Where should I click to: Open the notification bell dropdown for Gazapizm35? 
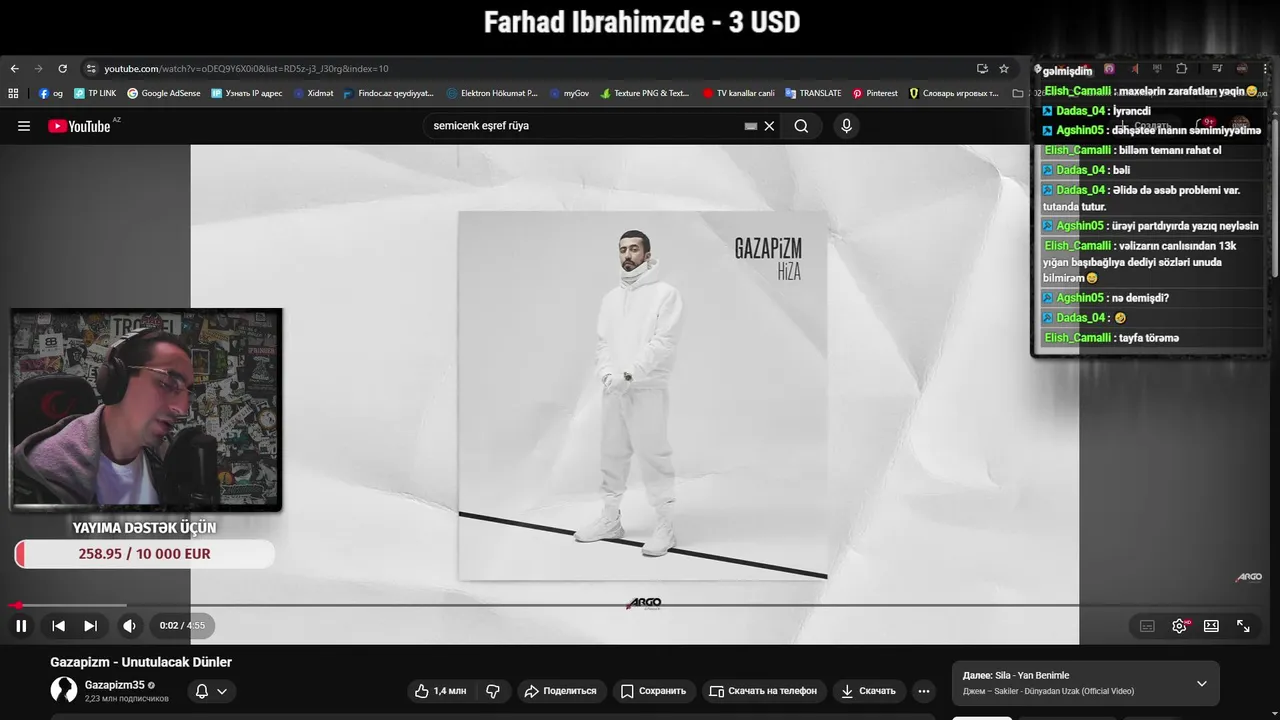(211, 691)
